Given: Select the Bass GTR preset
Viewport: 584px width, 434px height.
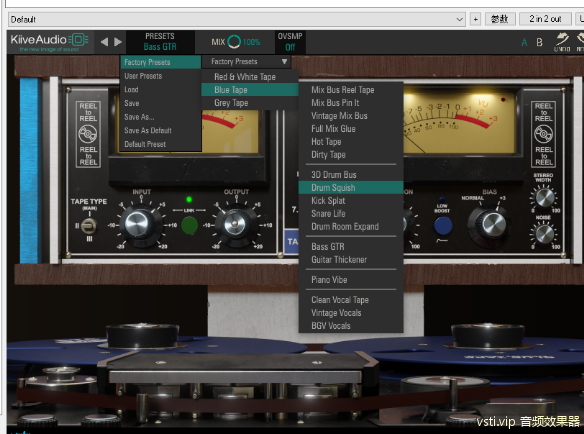Looking at the screenshot, I should (351, 247).
